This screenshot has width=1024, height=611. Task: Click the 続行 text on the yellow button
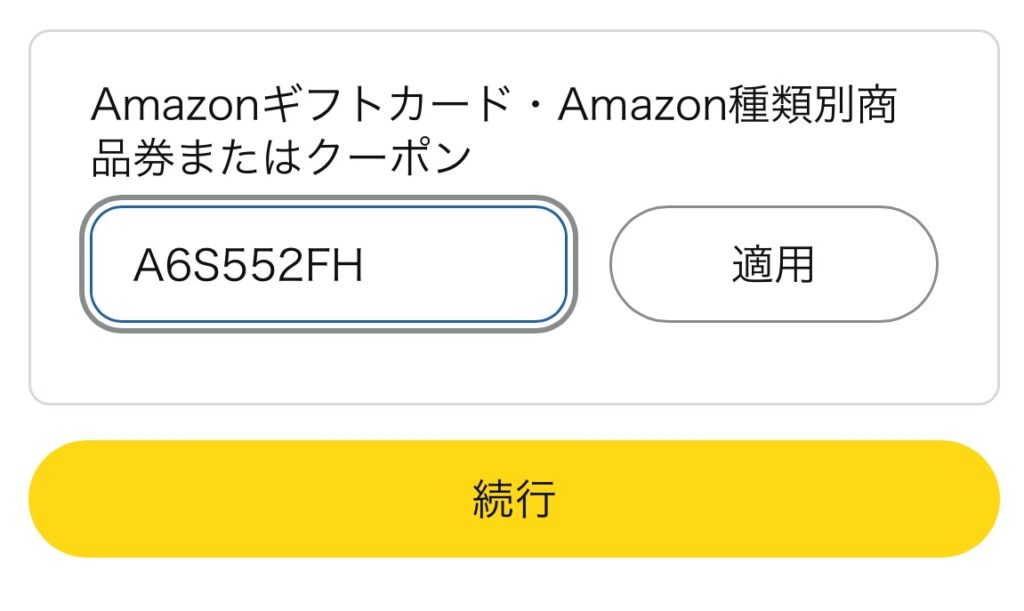513,498
